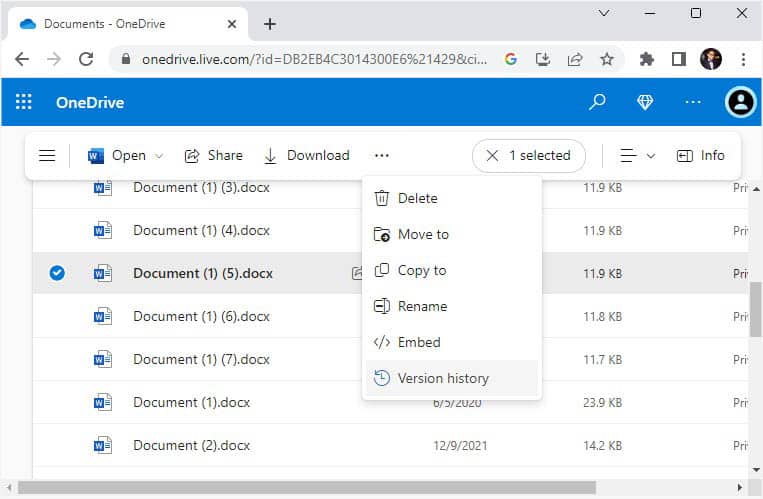This screenshot has height=499, width=763.
Task: Click the Word icon of Document (2).docx
Action: coord(102,445)
